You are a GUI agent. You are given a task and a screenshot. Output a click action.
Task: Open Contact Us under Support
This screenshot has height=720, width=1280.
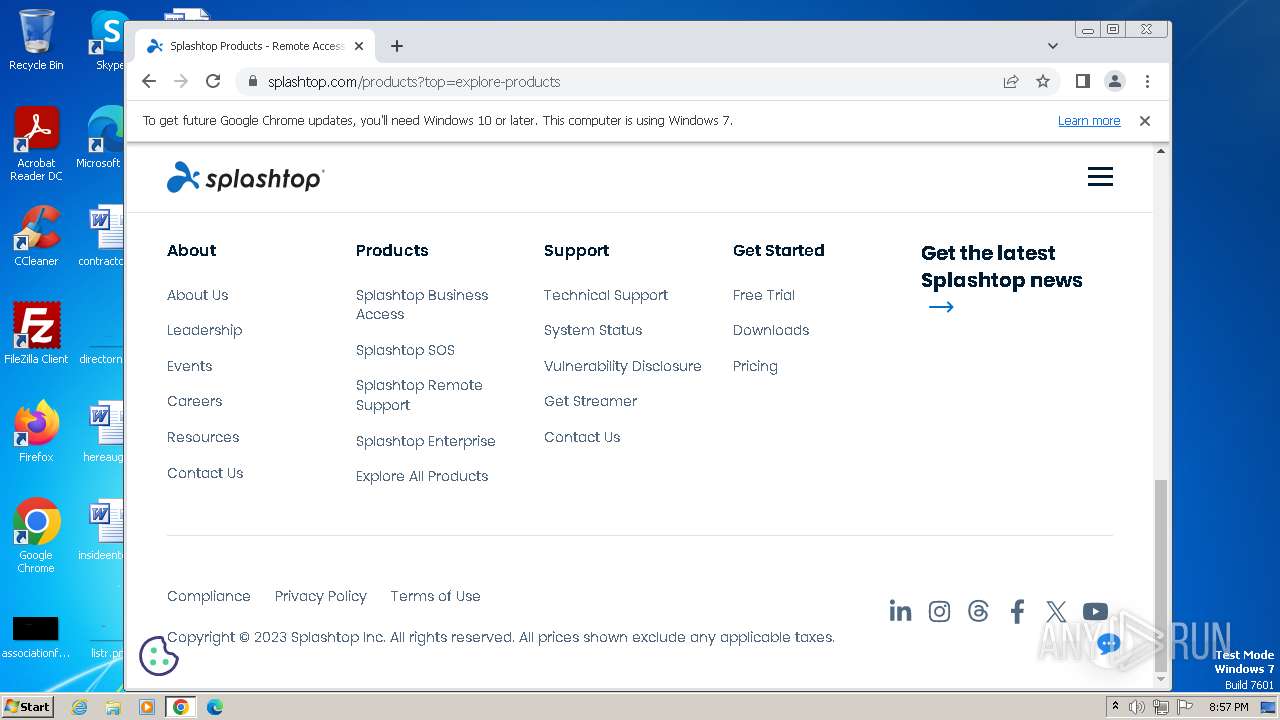tap(582, 437)
